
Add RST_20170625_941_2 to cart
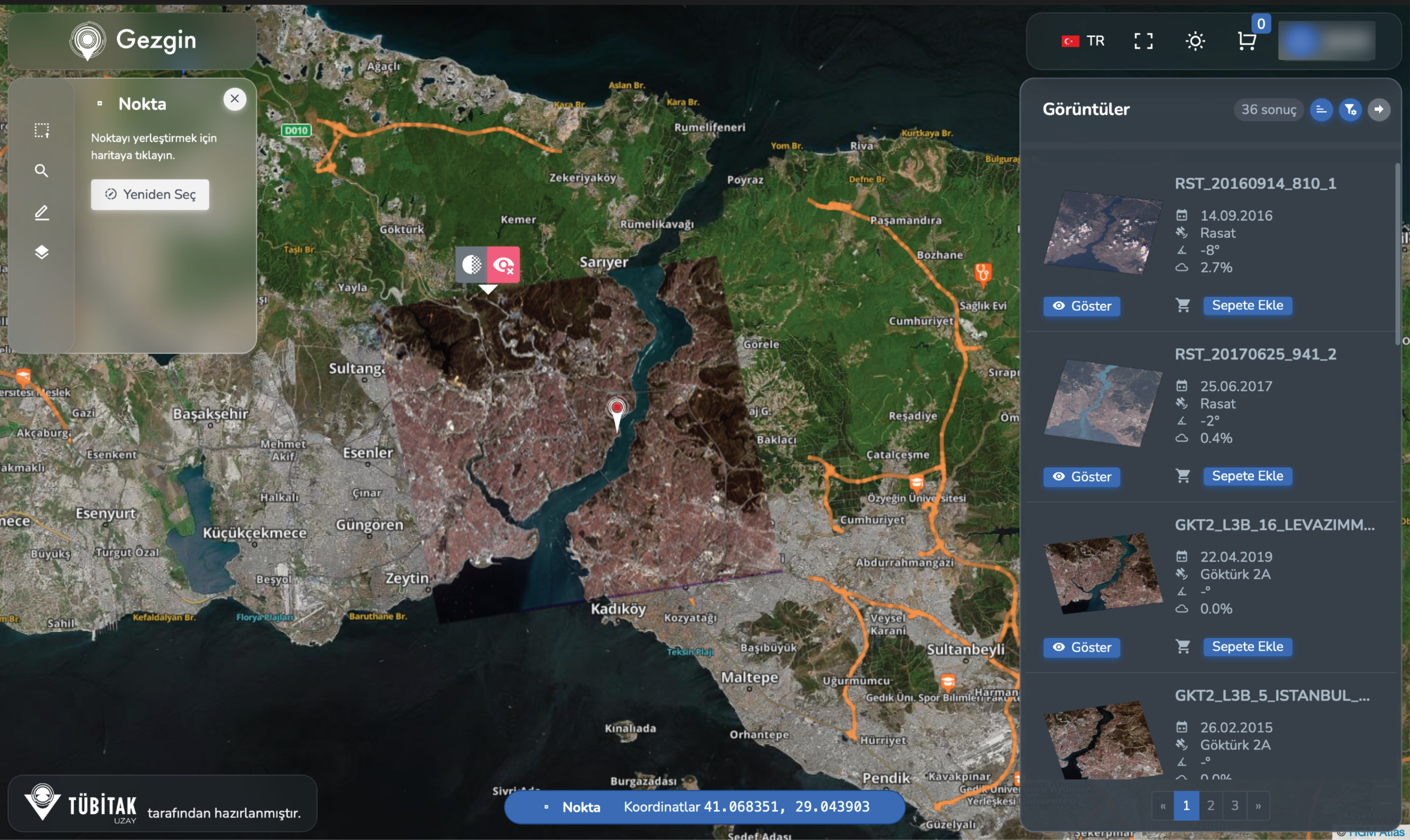click(1248, 476)
